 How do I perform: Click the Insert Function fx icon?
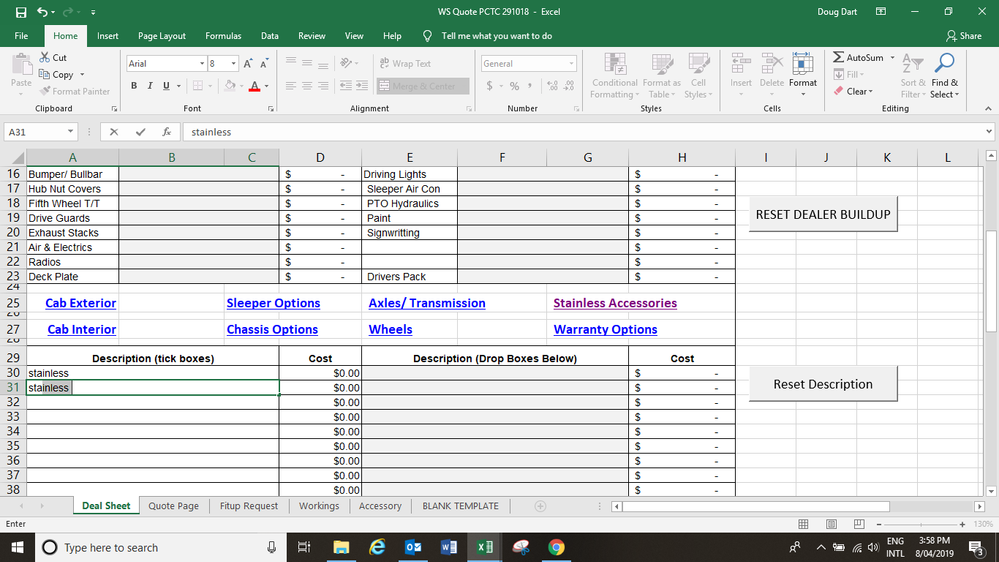click(x=166, y=132)
